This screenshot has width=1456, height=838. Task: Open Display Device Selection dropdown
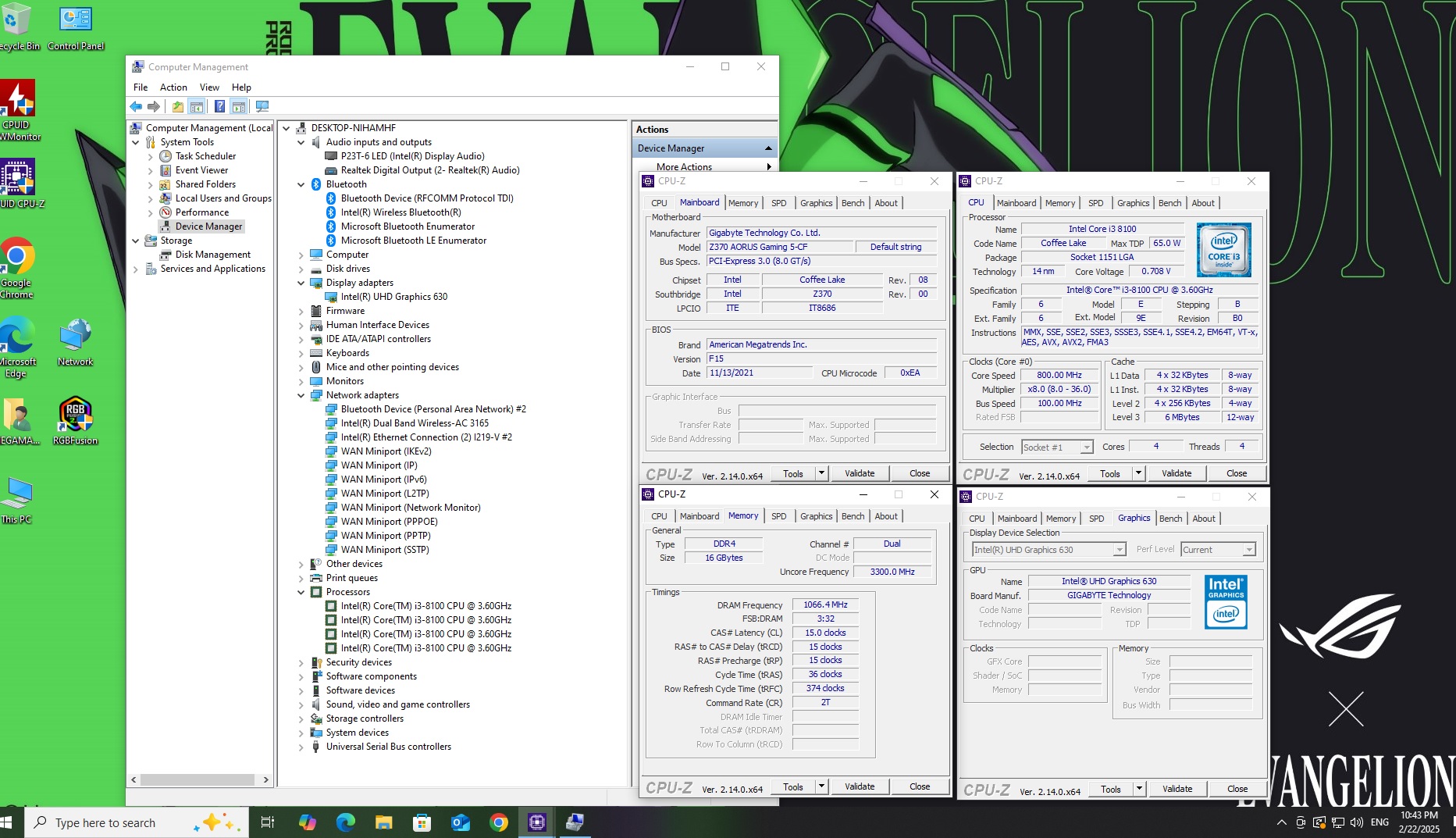tap(1119, 550)
